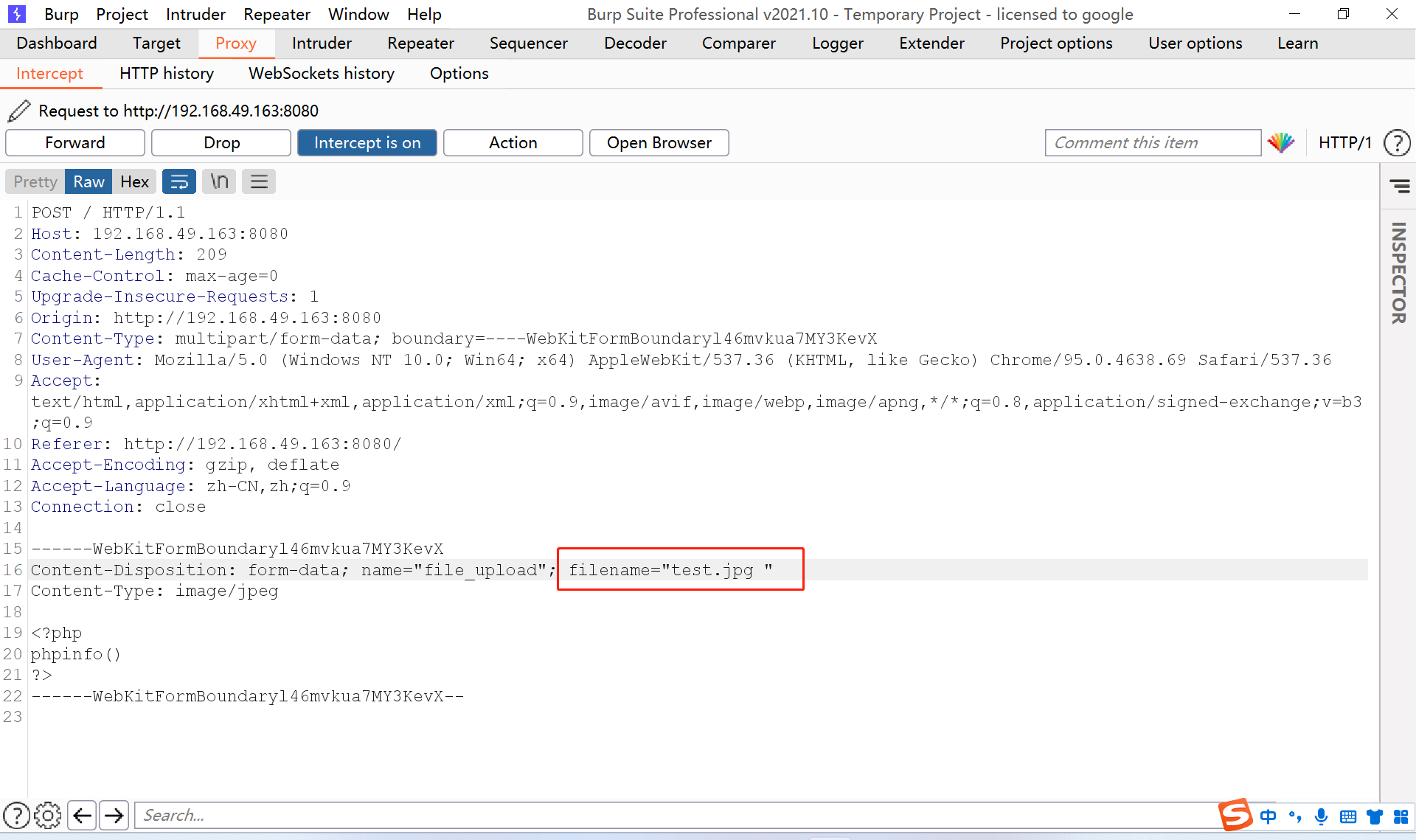Toggle Intercept is on button
This screenshot has width=1416, height=840.
tap(367, 142)
